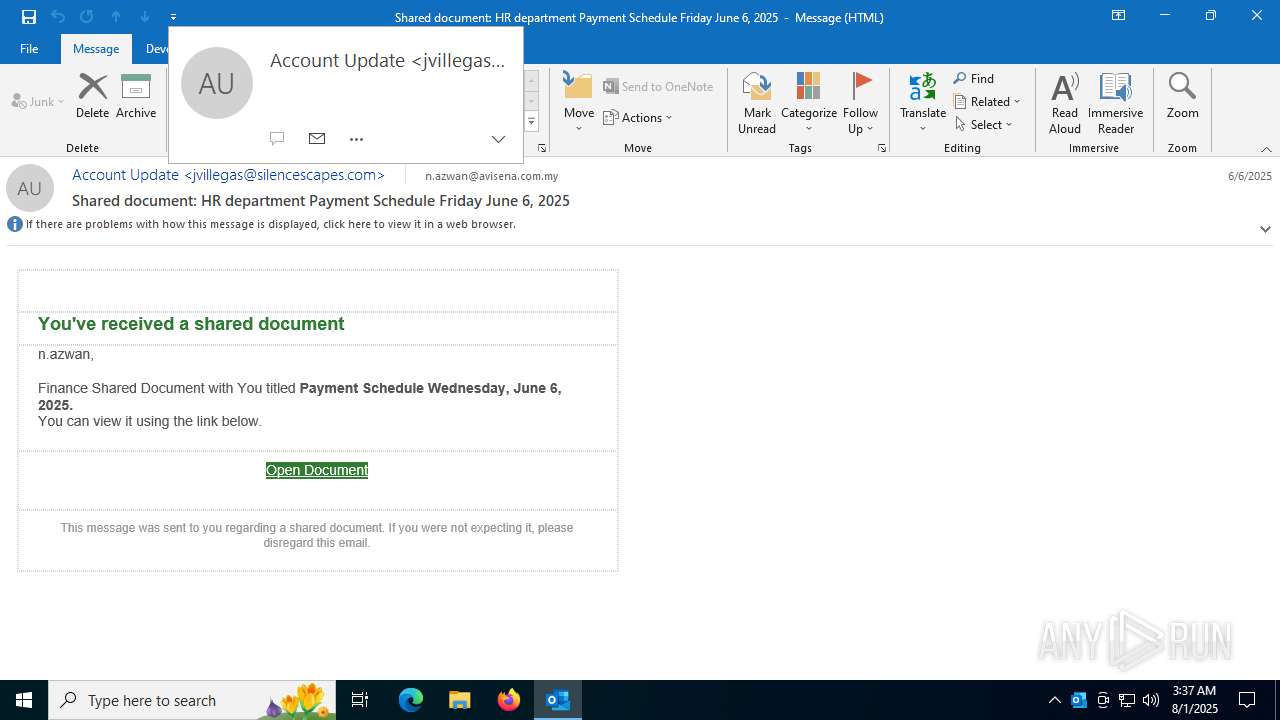Open the Categorize dropdown
The image size is (1280, 720).
pyautogui.click(x=809, y=103)
